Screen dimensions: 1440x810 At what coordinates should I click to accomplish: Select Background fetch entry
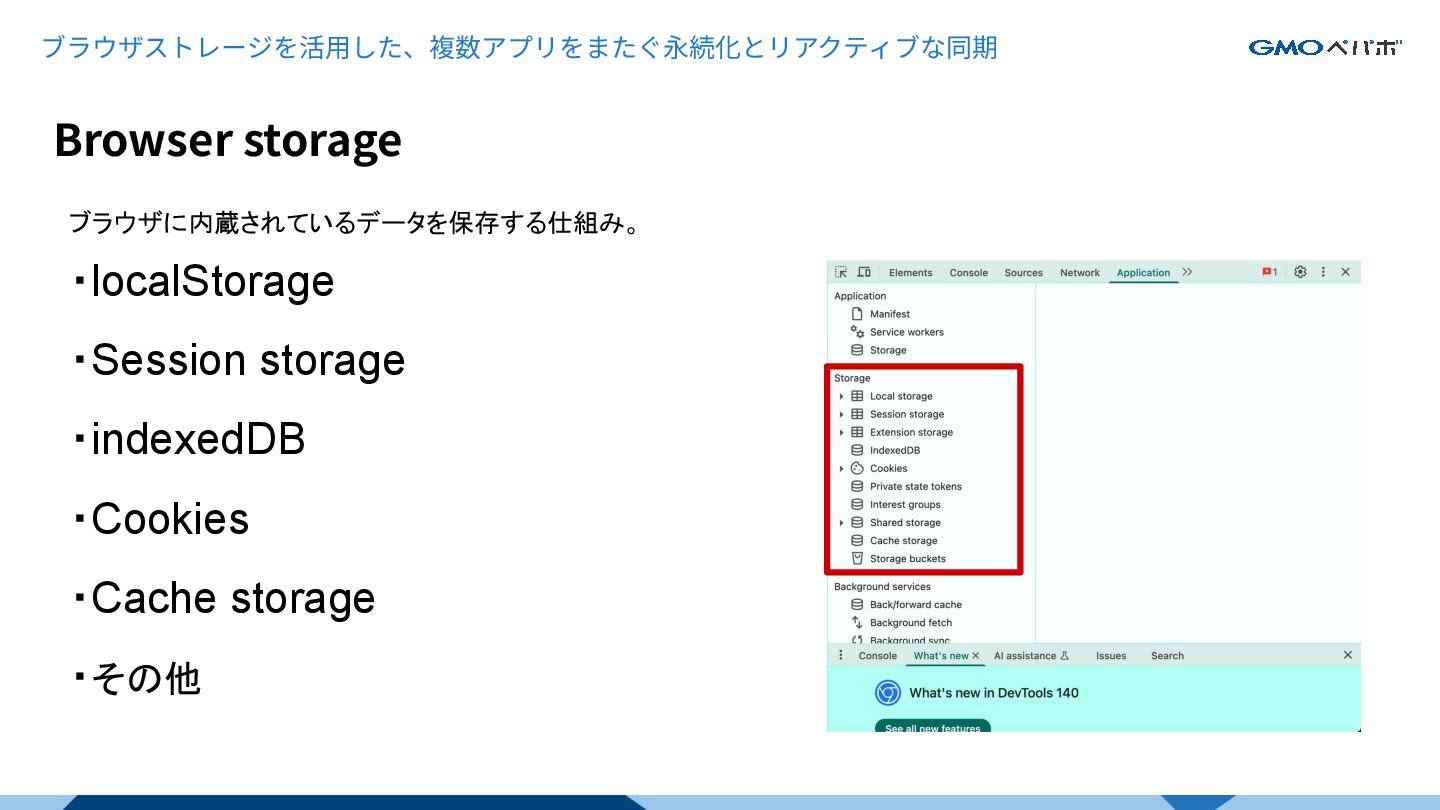pos(911,622)
